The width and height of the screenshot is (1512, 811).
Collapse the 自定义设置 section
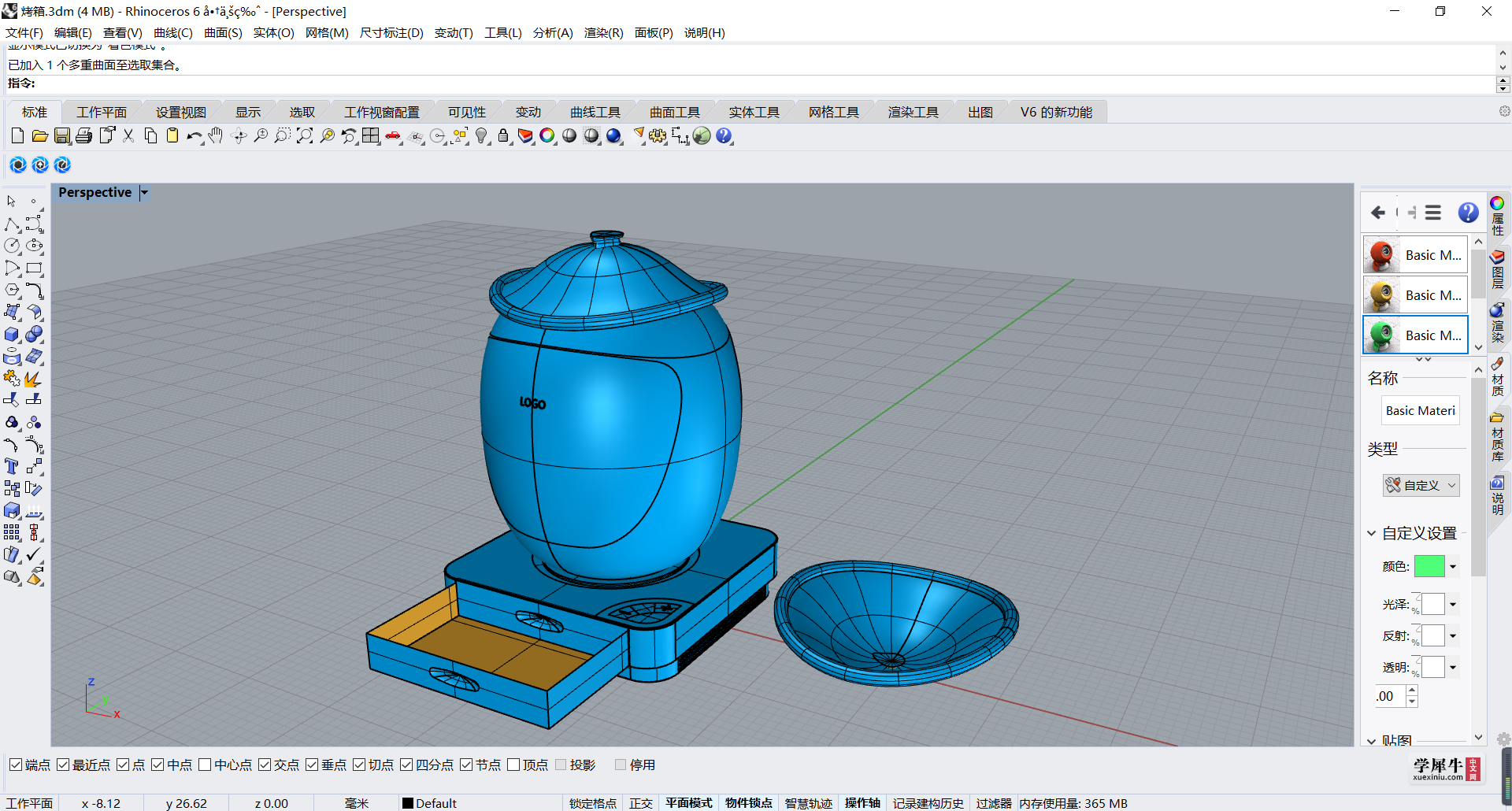[1371, 533]
